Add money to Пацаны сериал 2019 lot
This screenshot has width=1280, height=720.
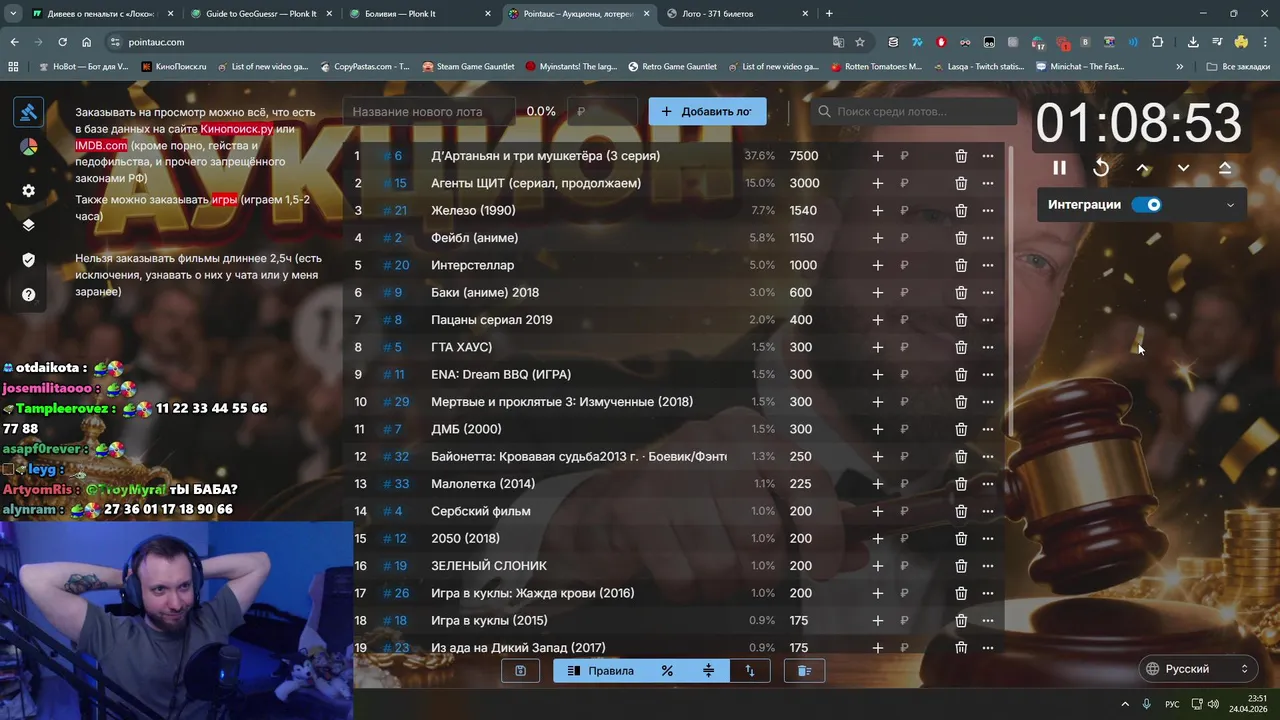pyautogui.click(x=877, y=320)
